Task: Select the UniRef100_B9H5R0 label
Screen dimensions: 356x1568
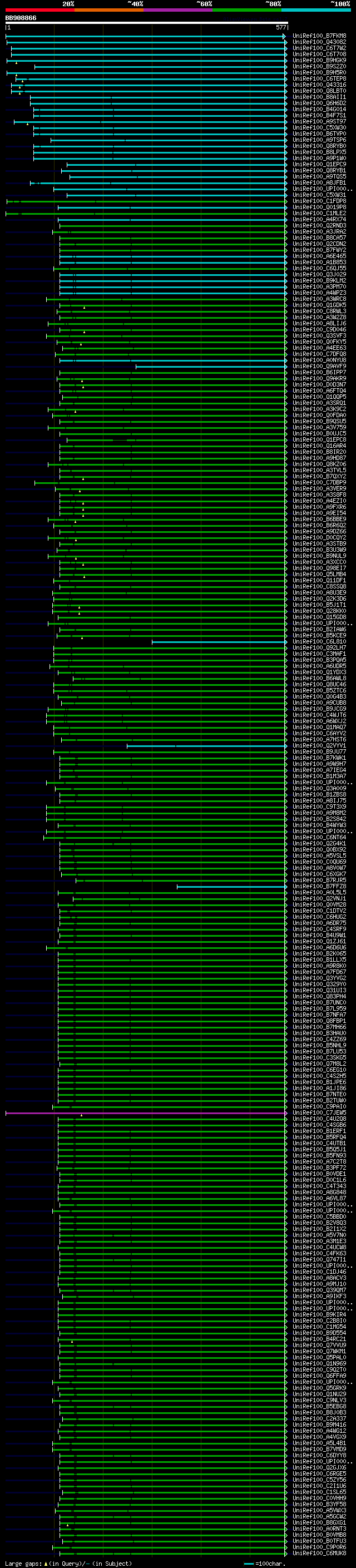Action: coord(319,72)
